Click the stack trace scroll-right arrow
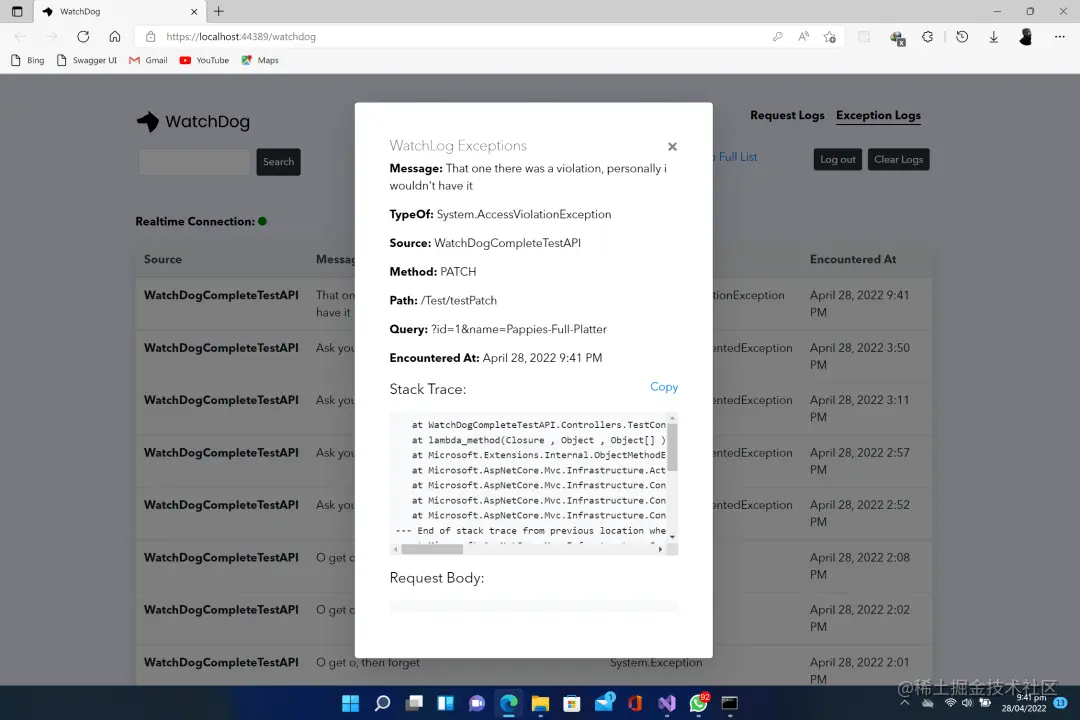The image size is (1080, 720). tap(660, 549)
